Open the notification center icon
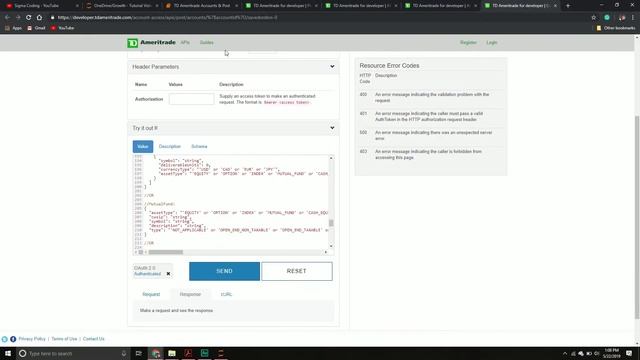The width and height of the screenshot is (640, 360). [x=629, y=353]
